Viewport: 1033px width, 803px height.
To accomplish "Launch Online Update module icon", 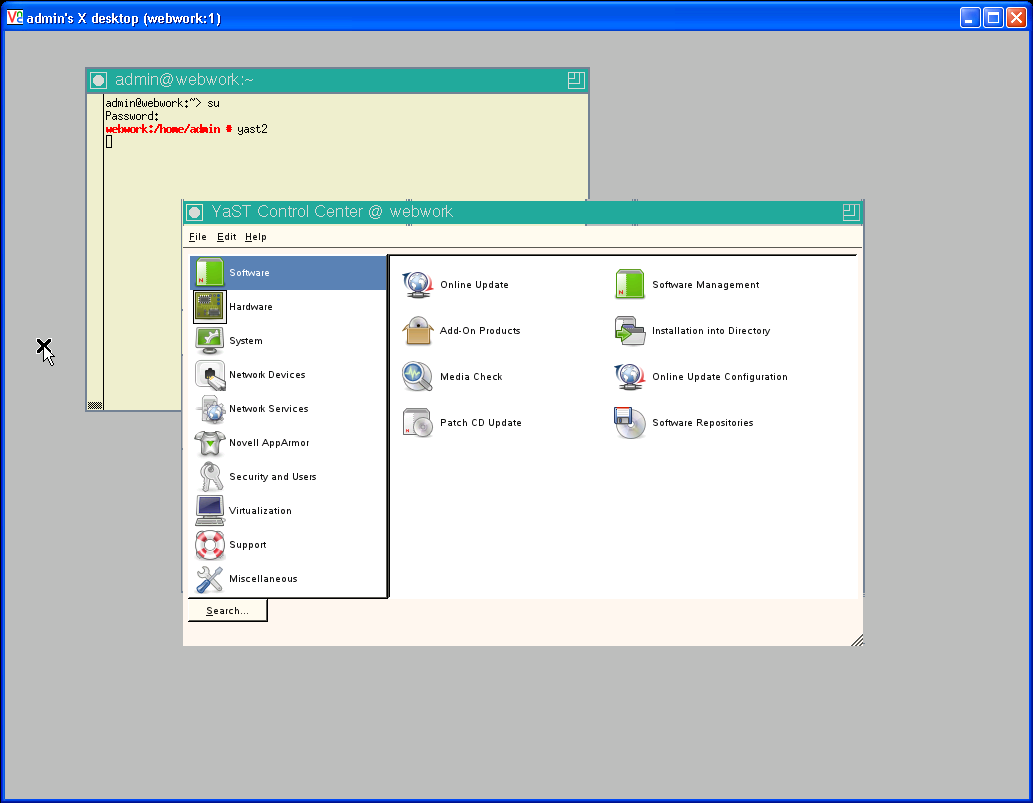I will click(418, 285).
